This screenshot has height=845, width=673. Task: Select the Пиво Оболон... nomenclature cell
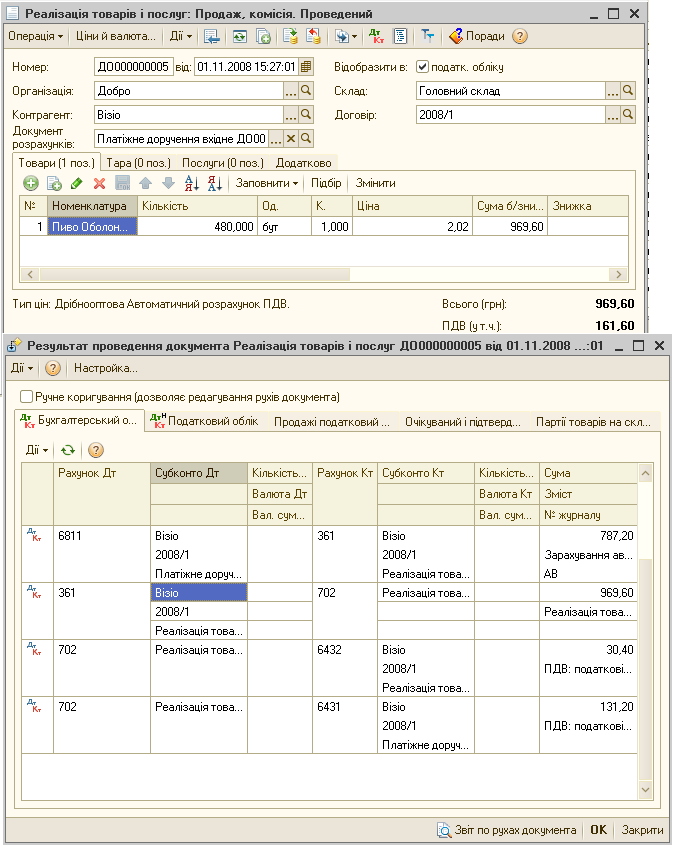(92, 226)
